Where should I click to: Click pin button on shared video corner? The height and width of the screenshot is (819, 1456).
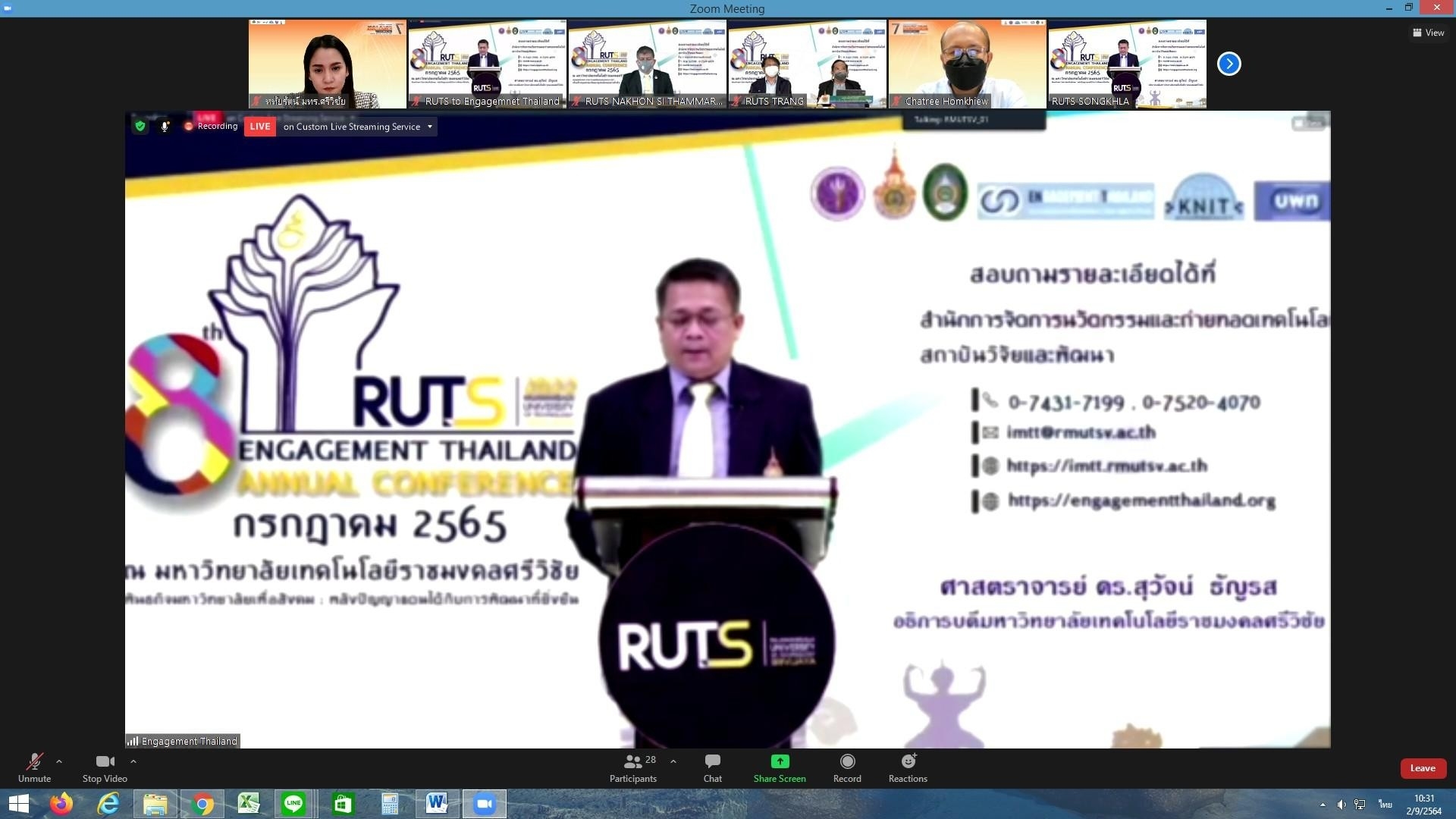(x=1309, y=123)
